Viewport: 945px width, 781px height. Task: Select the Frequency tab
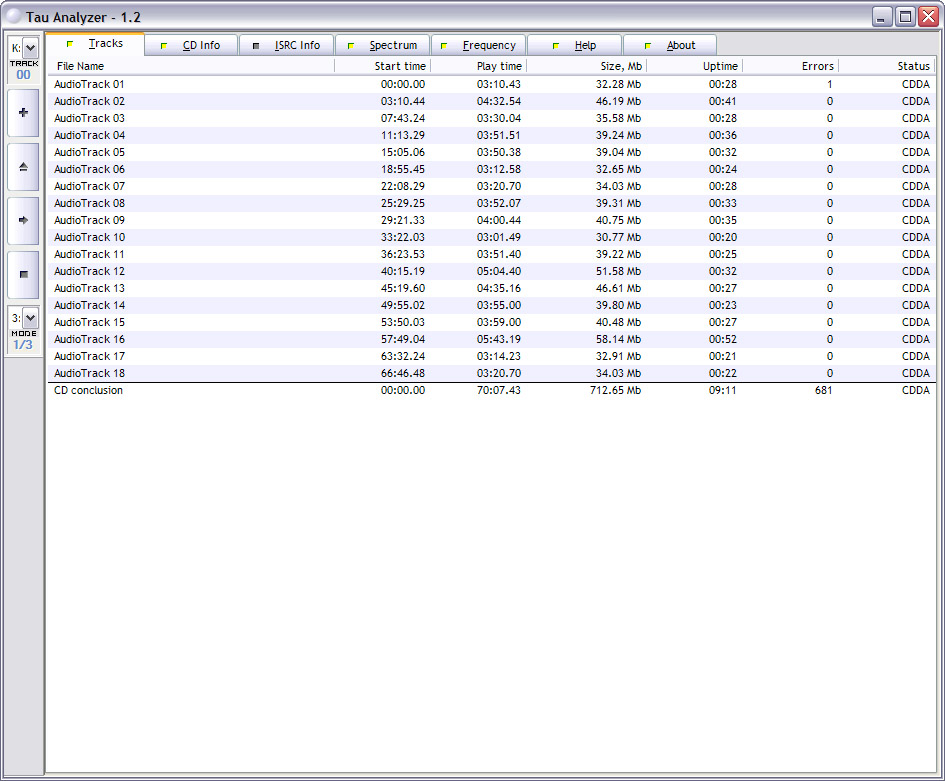[479, 45]
